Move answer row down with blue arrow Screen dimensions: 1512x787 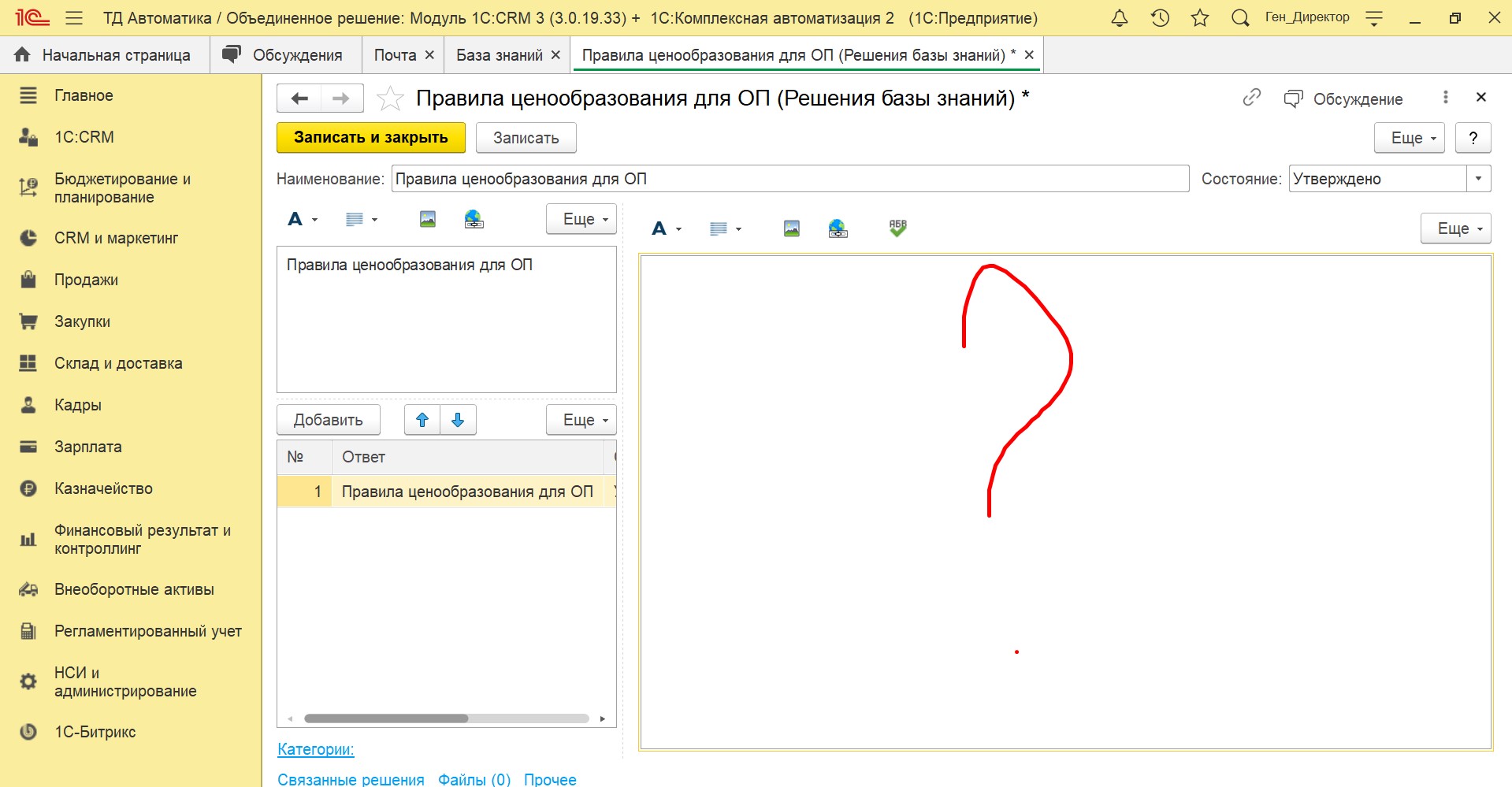point(458,420)
